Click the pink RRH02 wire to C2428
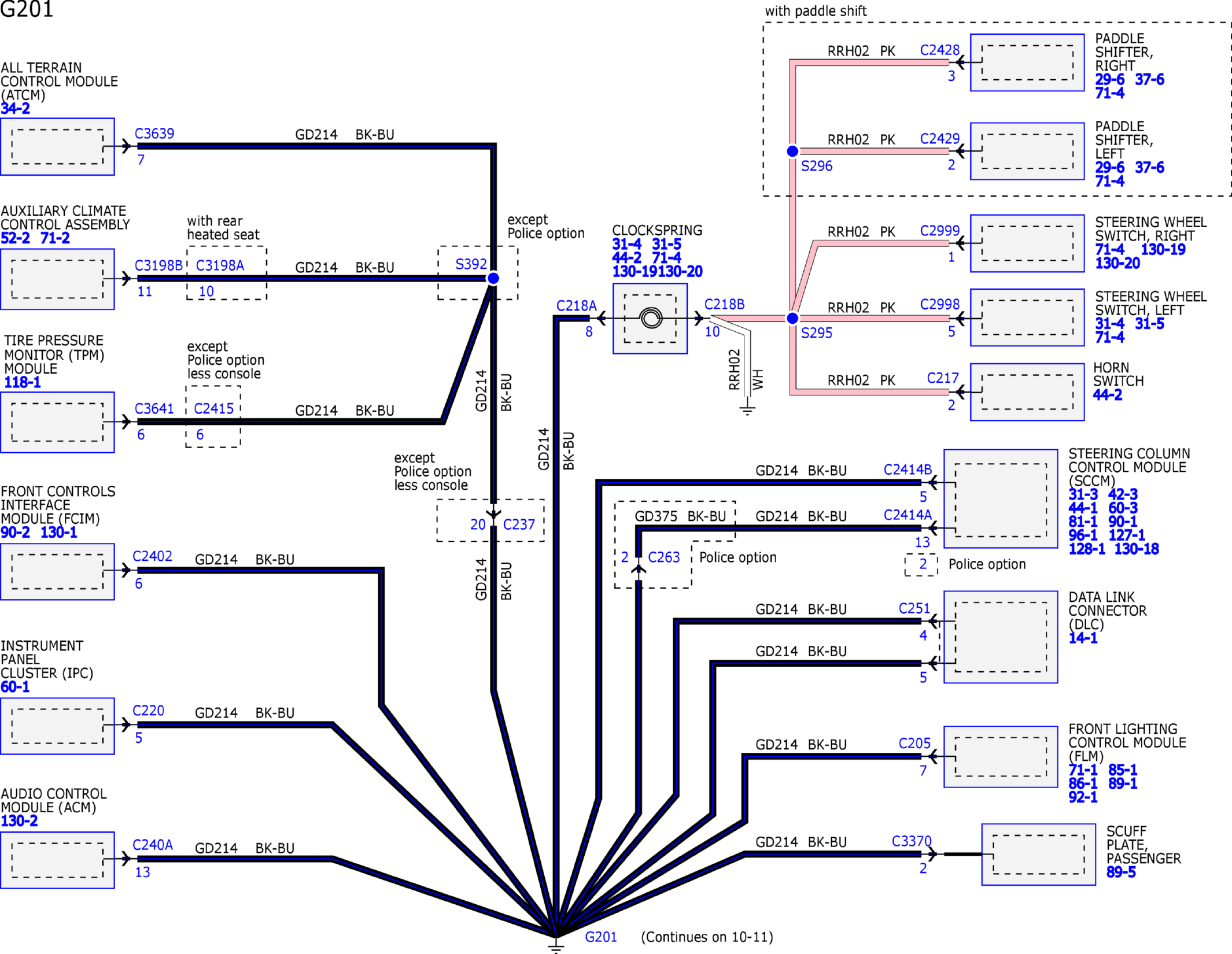 pos(868,62)
